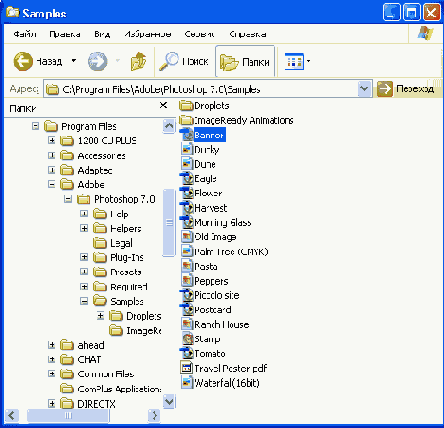The width and height of the screenshot is (444, 428).
Task: Open the Файл menu
Action: pos(24,34)
